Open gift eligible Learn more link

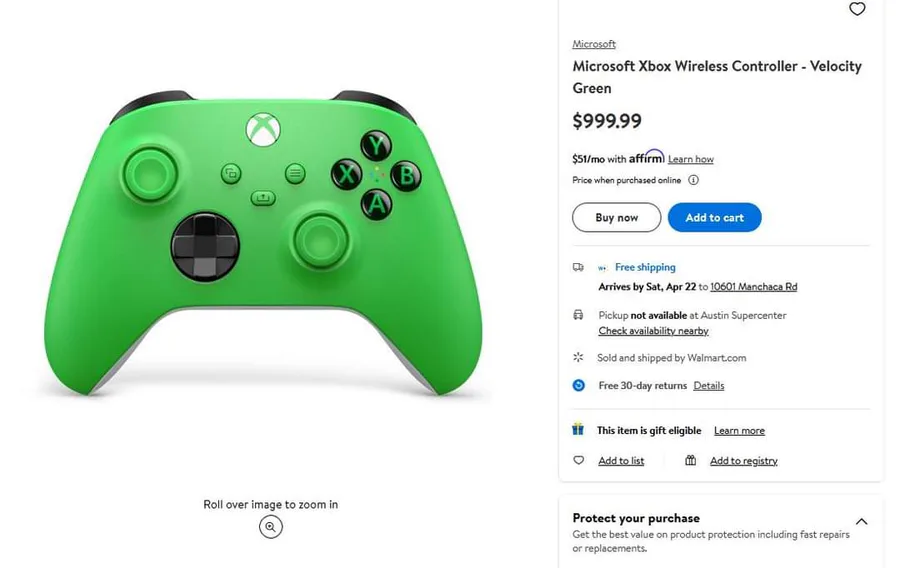(739, 431)
